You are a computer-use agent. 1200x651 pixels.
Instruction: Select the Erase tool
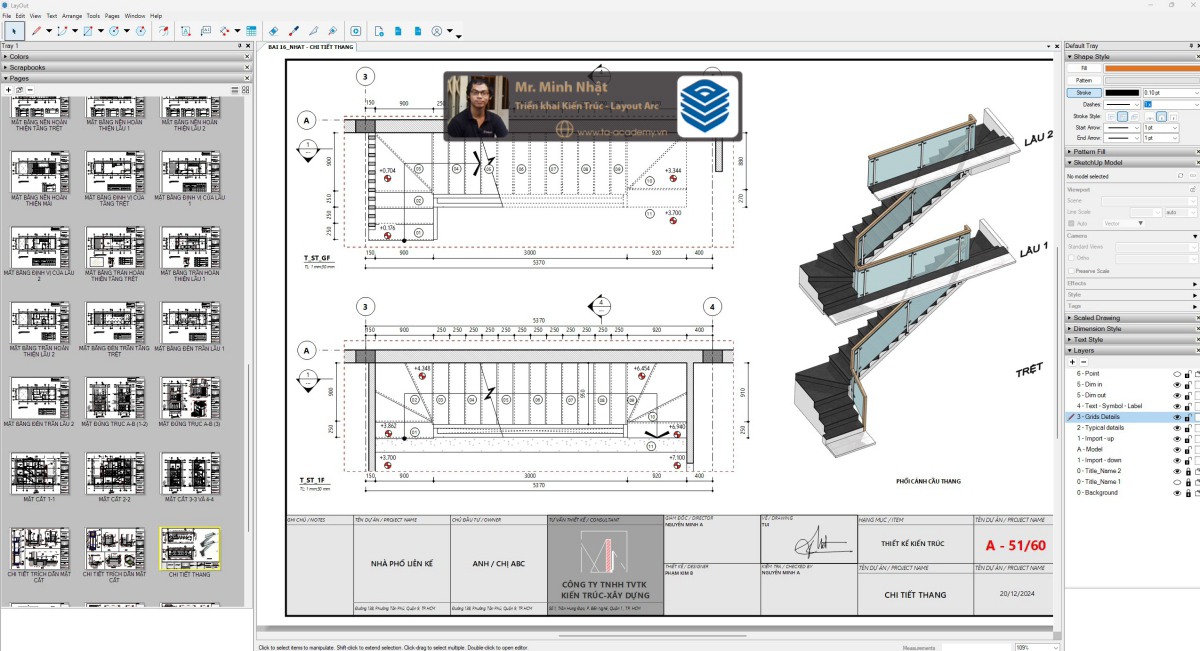point(273,31)
